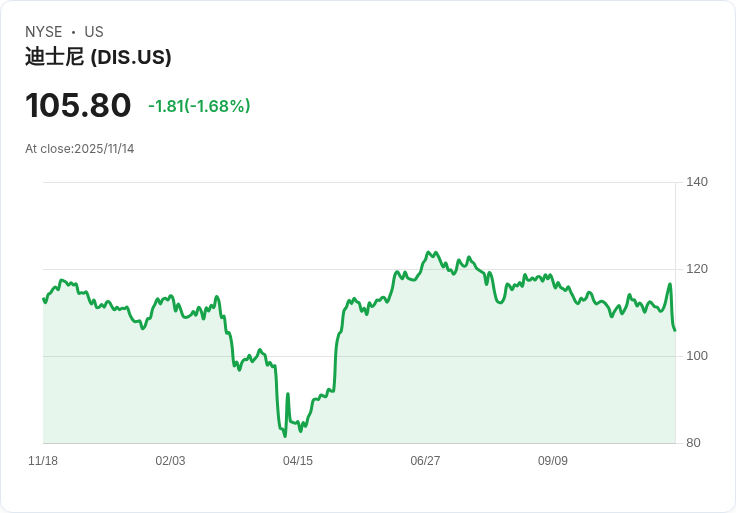
Task: Click the At close:2025/11/14 timestamp
Action: (x=79, y=149)
